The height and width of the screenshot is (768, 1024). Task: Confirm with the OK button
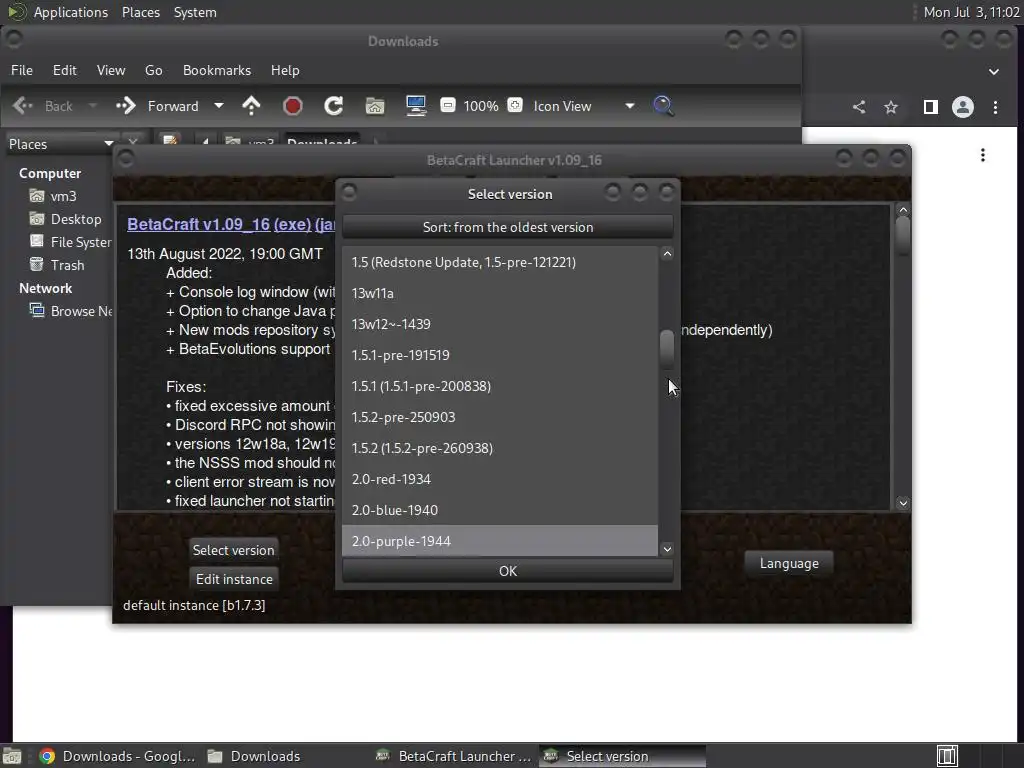(x=507, y=571)
